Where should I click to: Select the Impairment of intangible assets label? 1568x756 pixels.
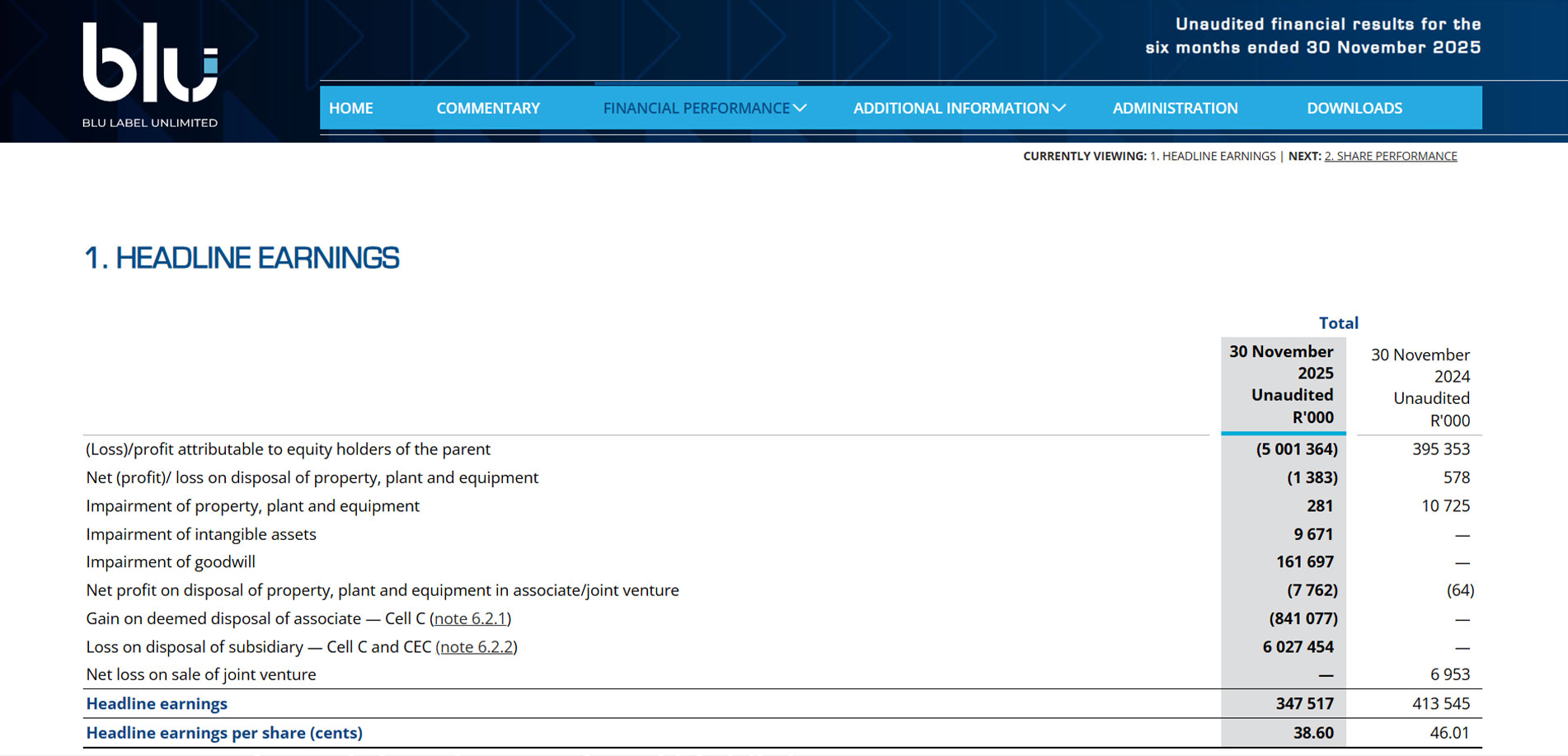click(x=201, y=534)
